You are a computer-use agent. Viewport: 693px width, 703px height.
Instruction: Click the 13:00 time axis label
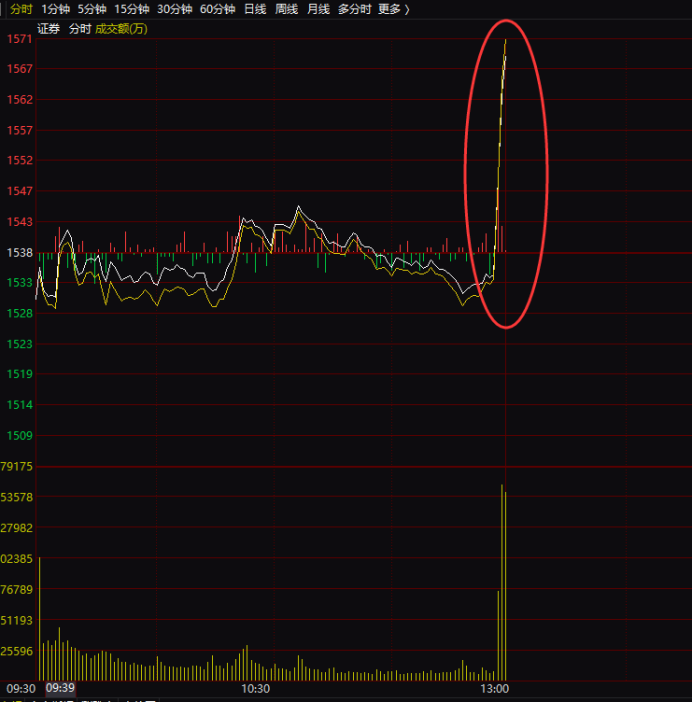click(x=495, y=689)
